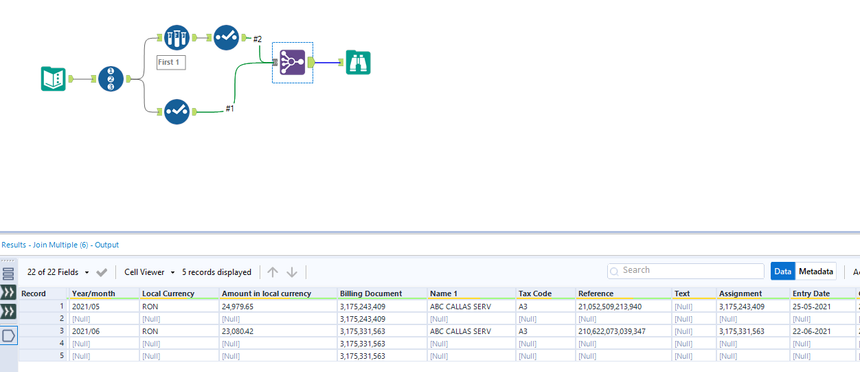
Task: Open the Cell Viewer dropdown
Action: 149,272
